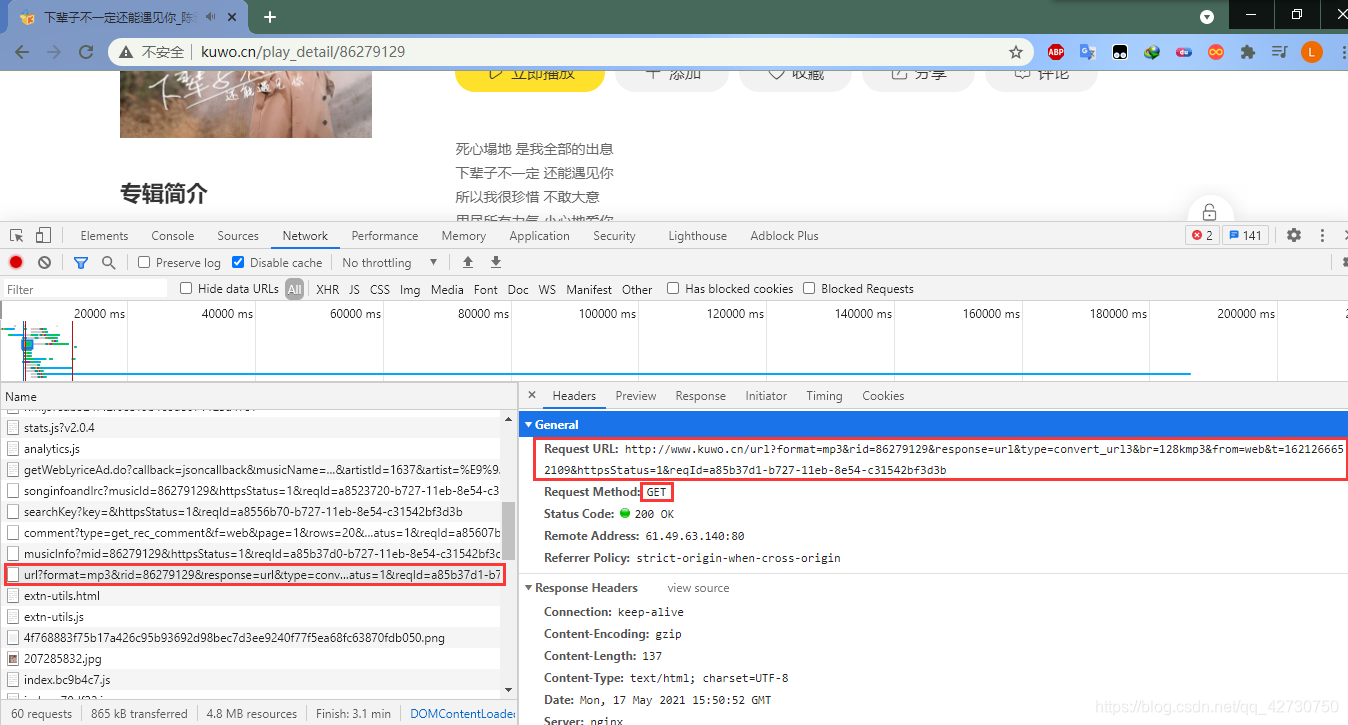Select the analytics.js request
Image resolution: width=1348 pixels, height=725 pixels.
pos(251,449)
